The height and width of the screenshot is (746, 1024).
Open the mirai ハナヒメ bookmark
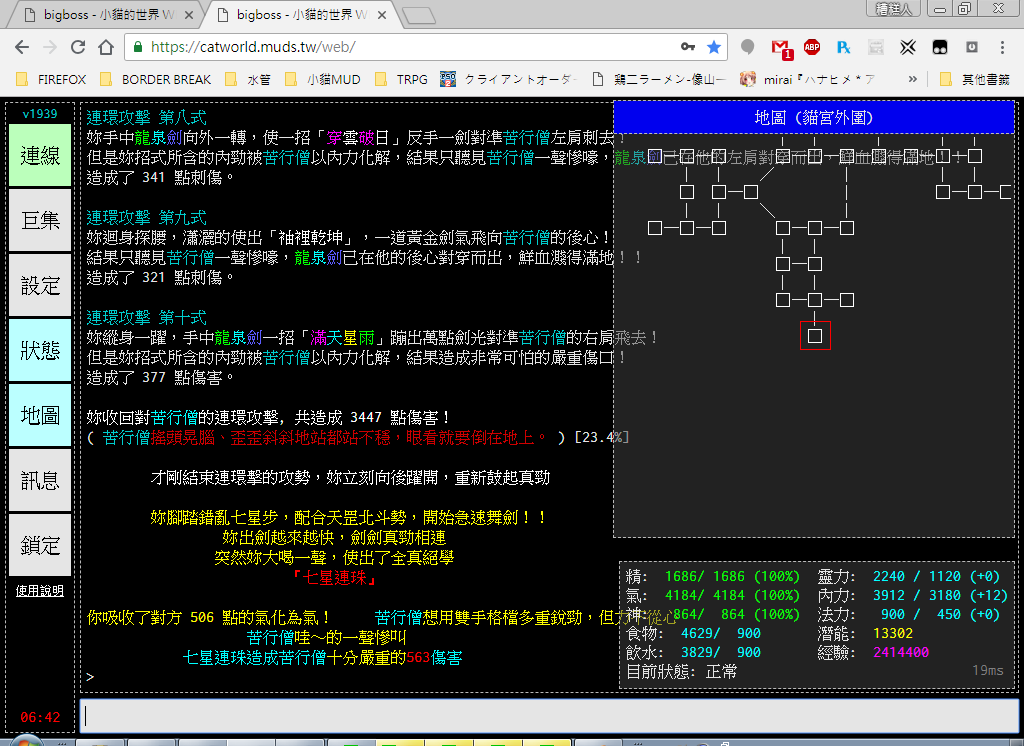click(807, 79)
